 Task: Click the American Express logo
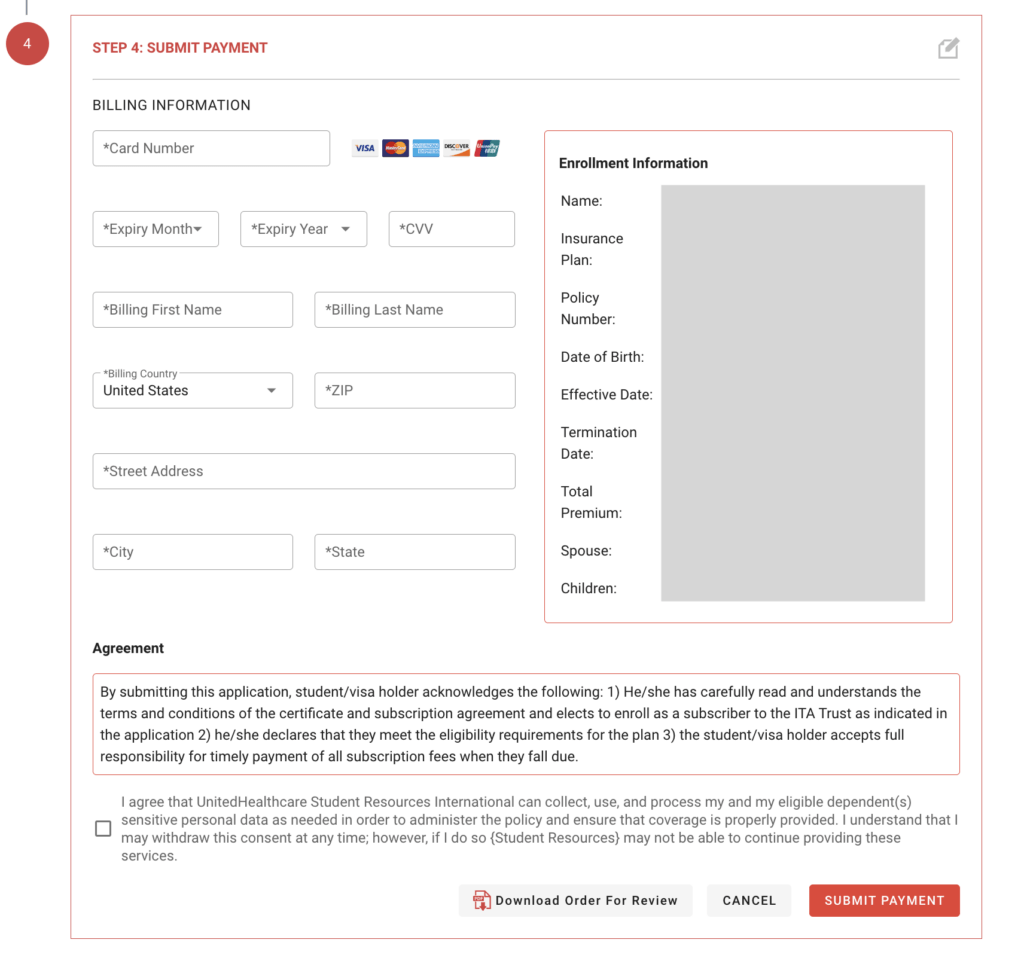(x=426, y=148)
